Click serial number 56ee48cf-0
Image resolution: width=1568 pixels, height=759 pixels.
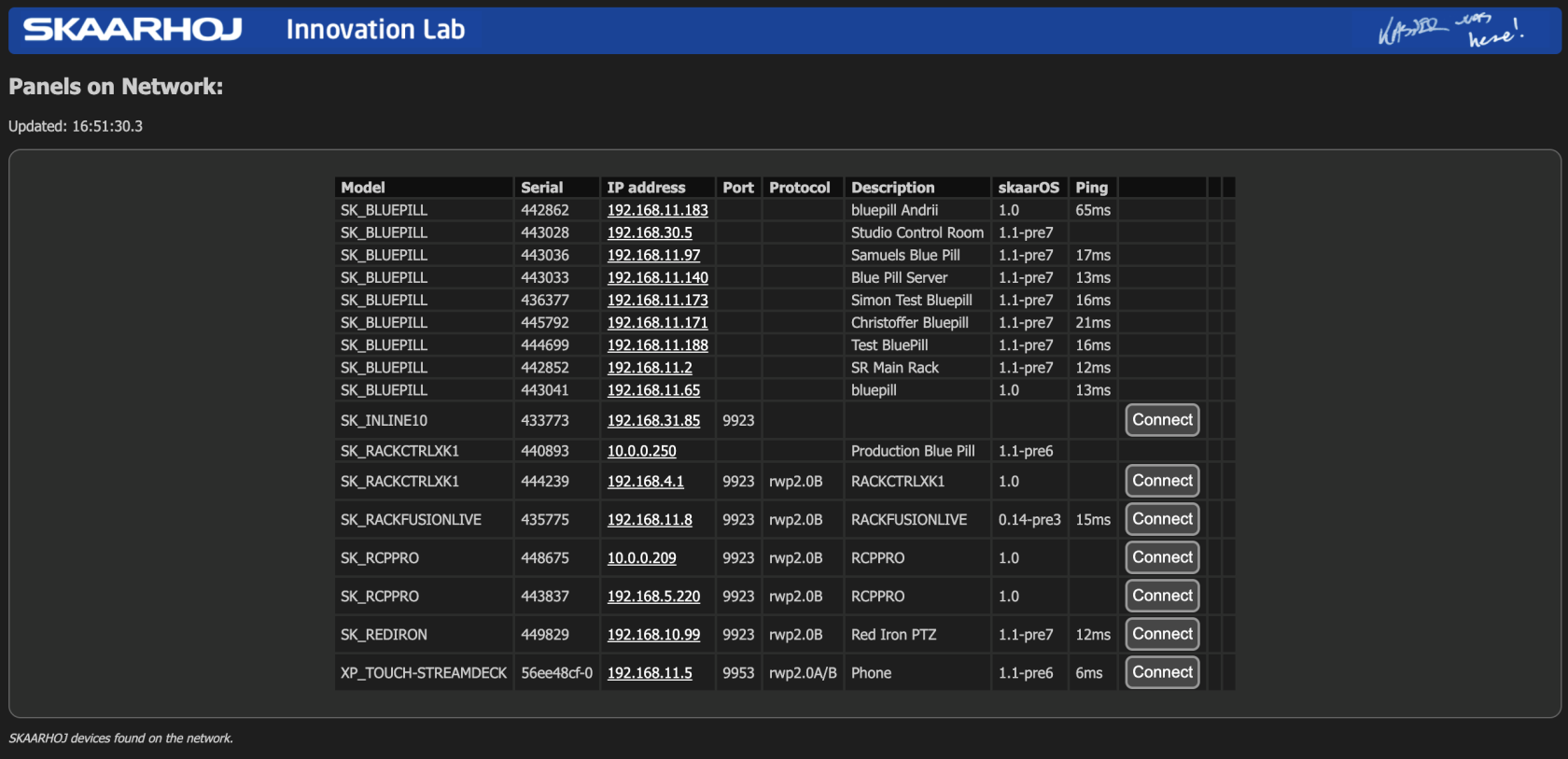point(556,672)
